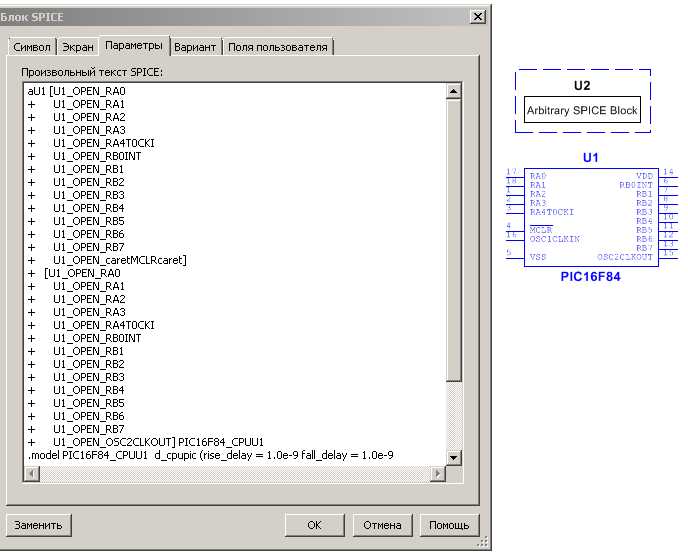
Task: Select the U2 Arbitrary SPICE Block component
Action: coord(582,101)
